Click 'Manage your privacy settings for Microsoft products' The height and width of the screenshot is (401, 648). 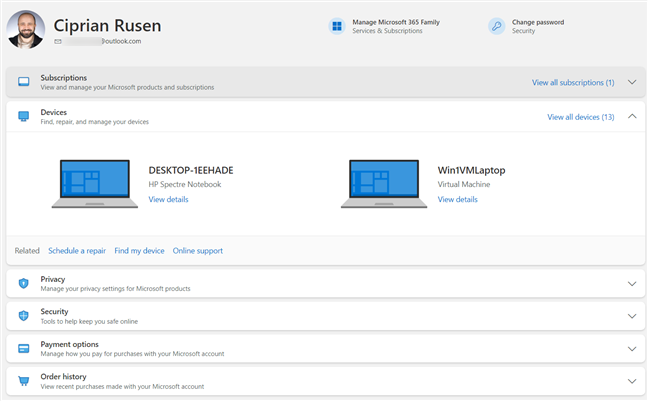click(115, 289)
